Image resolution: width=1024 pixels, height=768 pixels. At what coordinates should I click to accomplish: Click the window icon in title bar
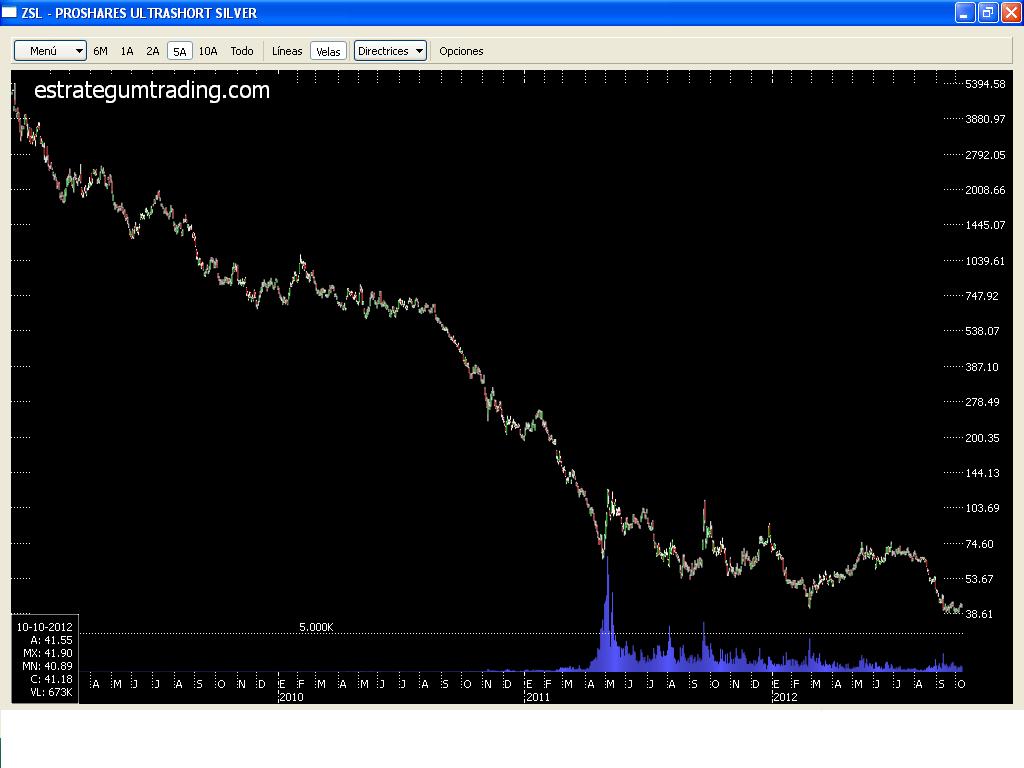click(9, 12)
